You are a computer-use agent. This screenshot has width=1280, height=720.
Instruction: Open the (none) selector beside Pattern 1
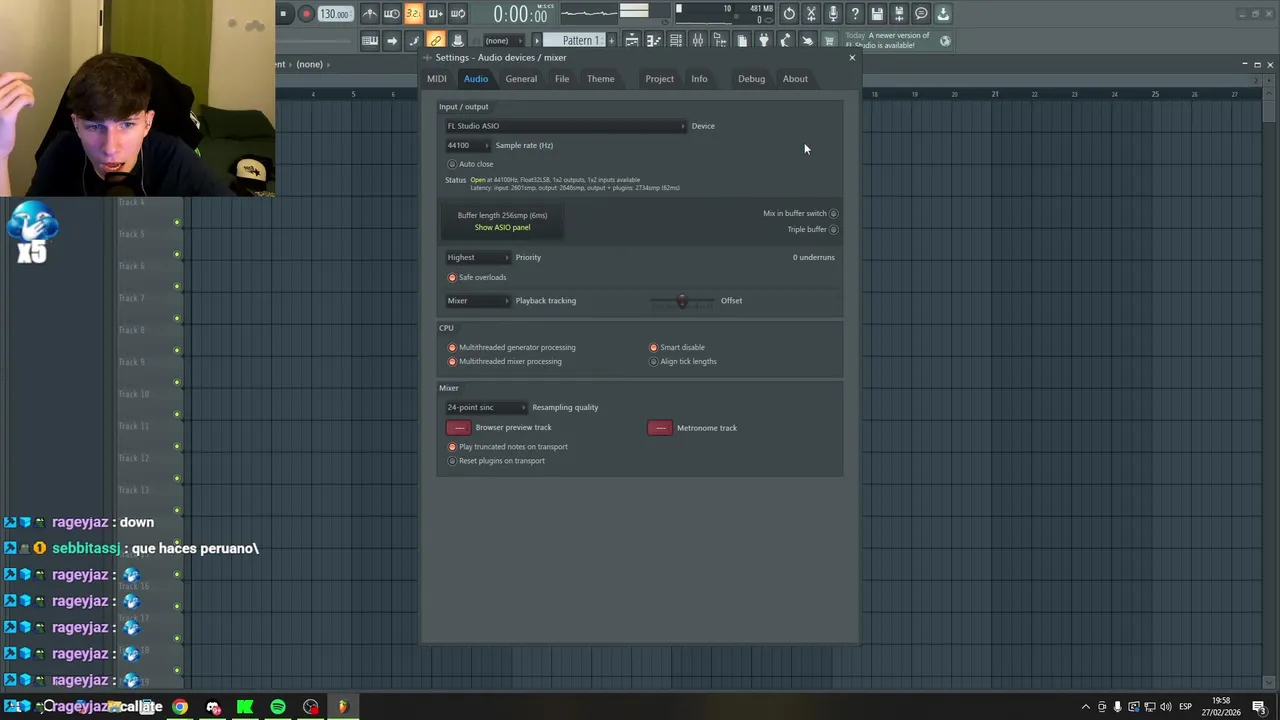point(505,40)
